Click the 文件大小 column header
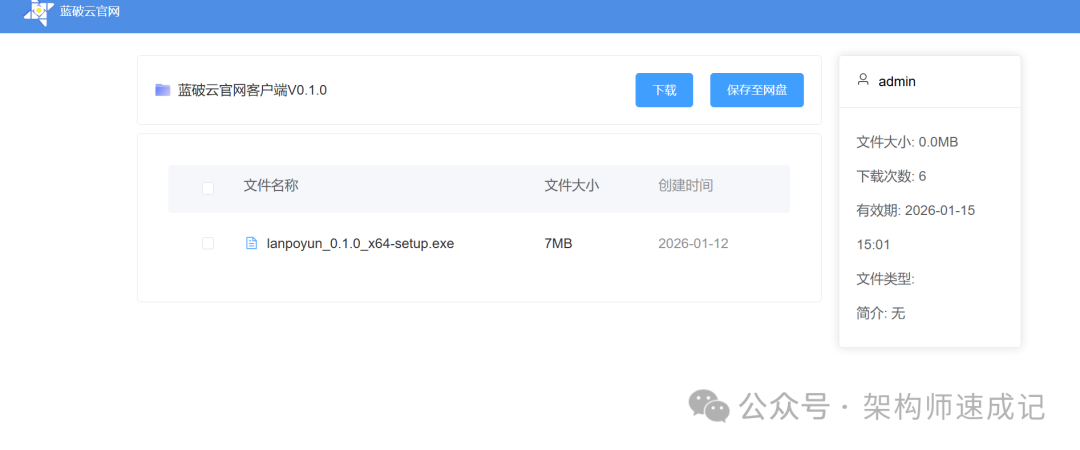This screenshot has height=450, width=1080. [x=572, y=185]
